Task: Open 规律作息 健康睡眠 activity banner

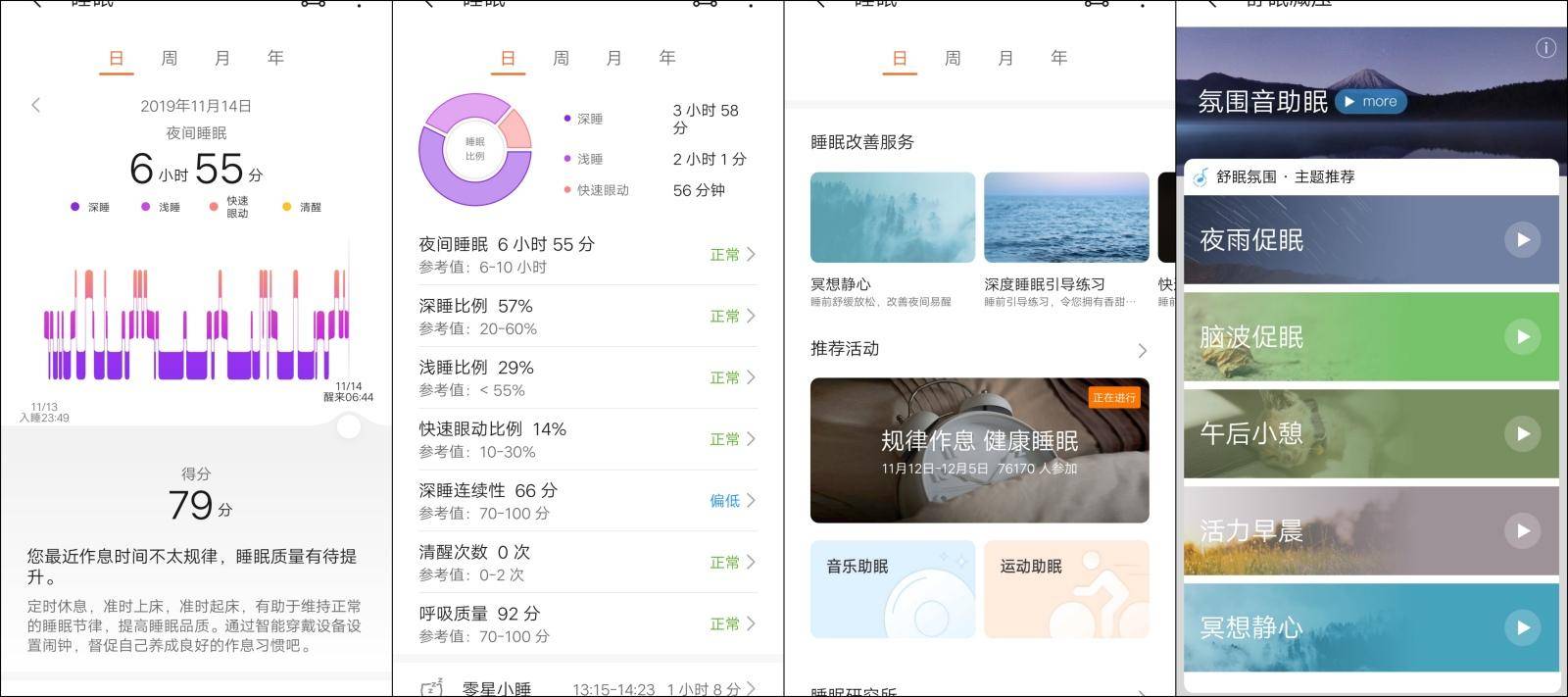Action: [980, 450]
